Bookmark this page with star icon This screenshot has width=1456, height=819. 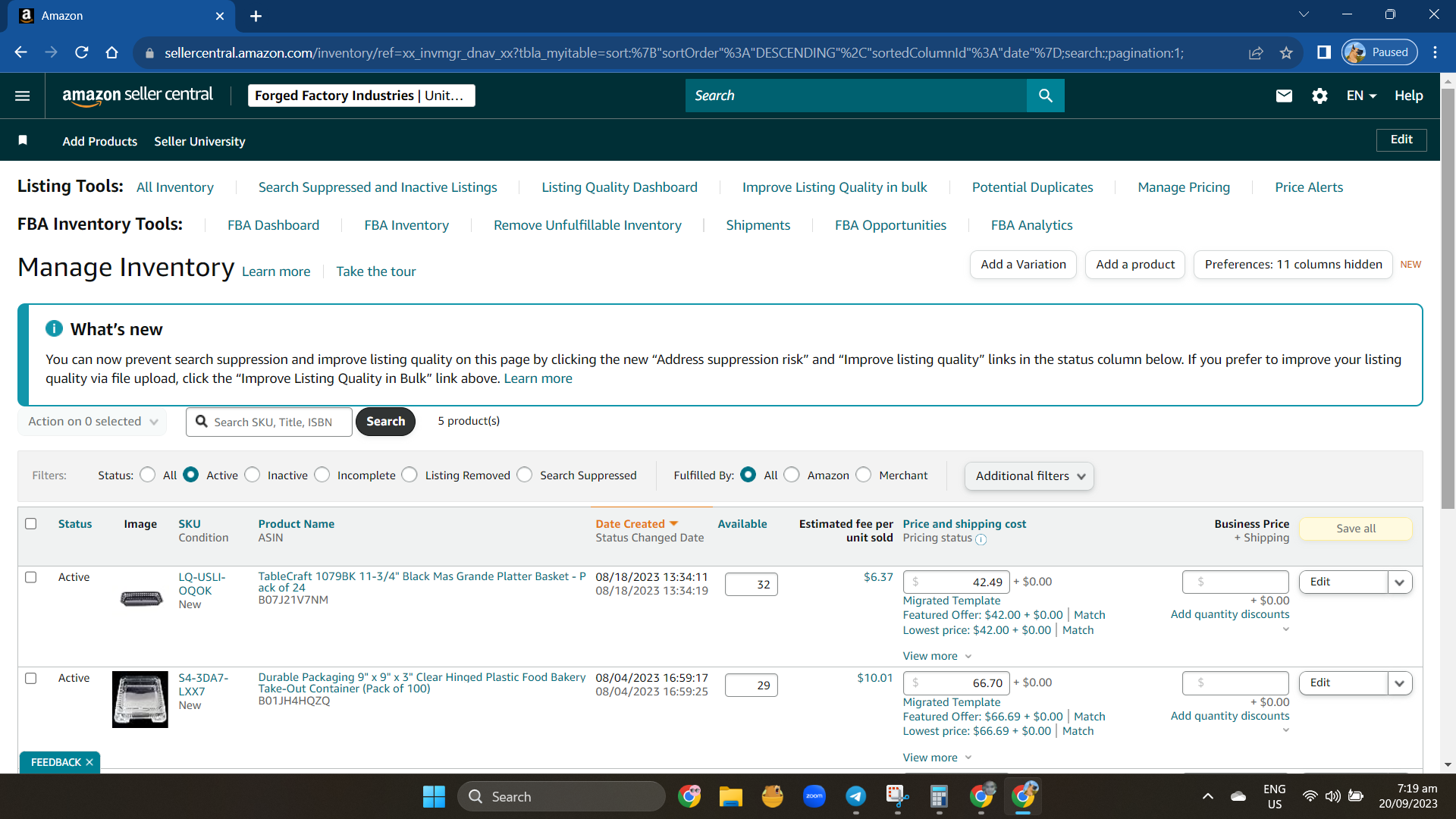[x=1286, y=52]
